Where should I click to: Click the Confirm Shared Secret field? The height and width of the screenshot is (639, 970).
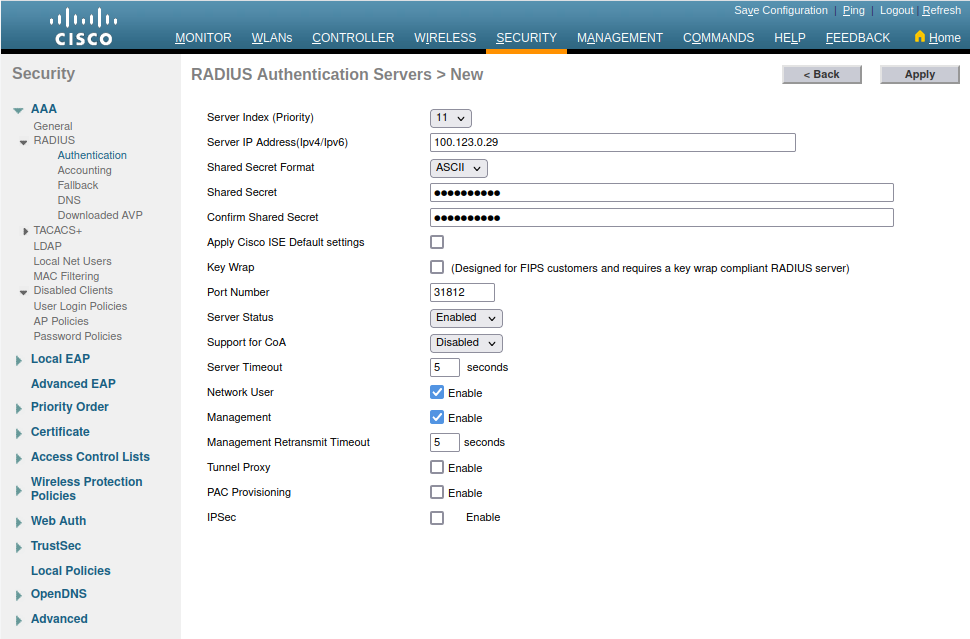click(x=661, y=217)
